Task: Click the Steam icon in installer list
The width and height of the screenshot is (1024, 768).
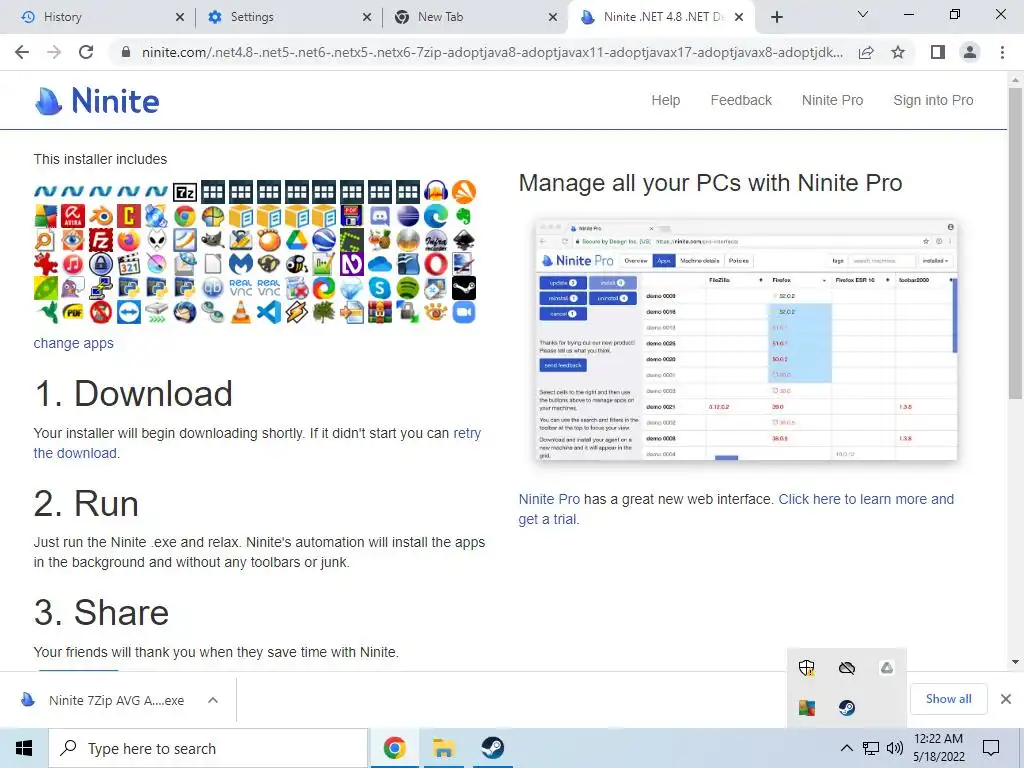Action: (464, 288)
